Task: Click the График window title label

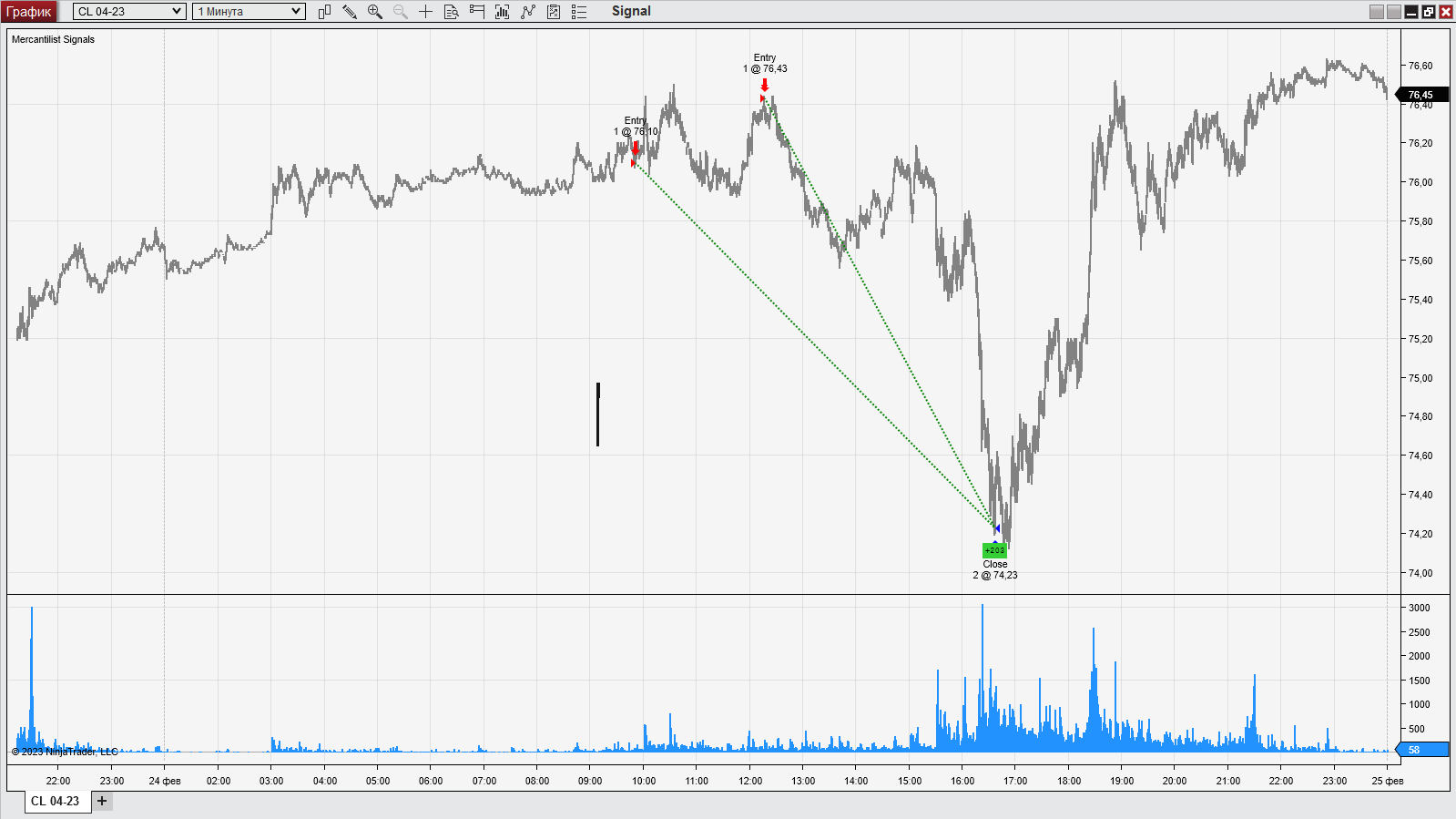Action: (x=29, y=12)
